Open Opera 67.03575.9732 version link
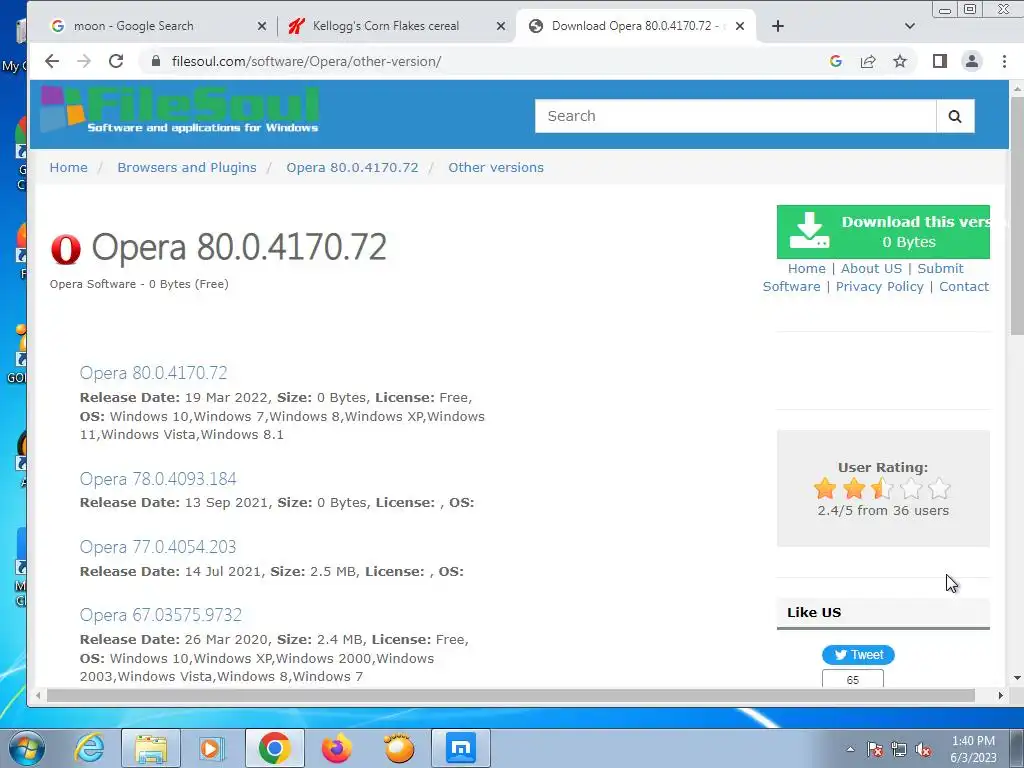This screenshot has height=768, width=1024. coord(161,615)
